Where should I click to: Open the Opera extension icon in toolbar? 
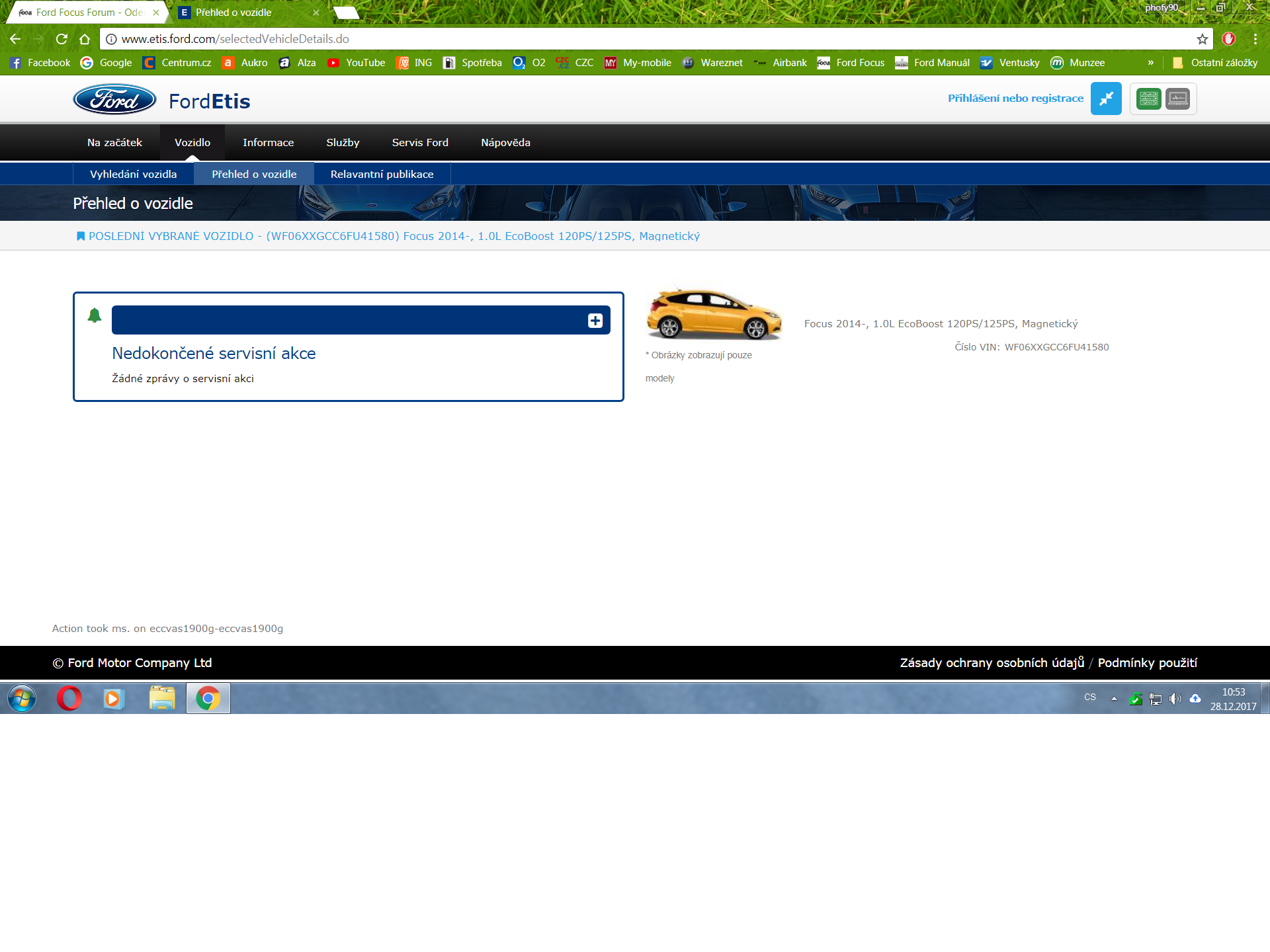point(1228,39)
